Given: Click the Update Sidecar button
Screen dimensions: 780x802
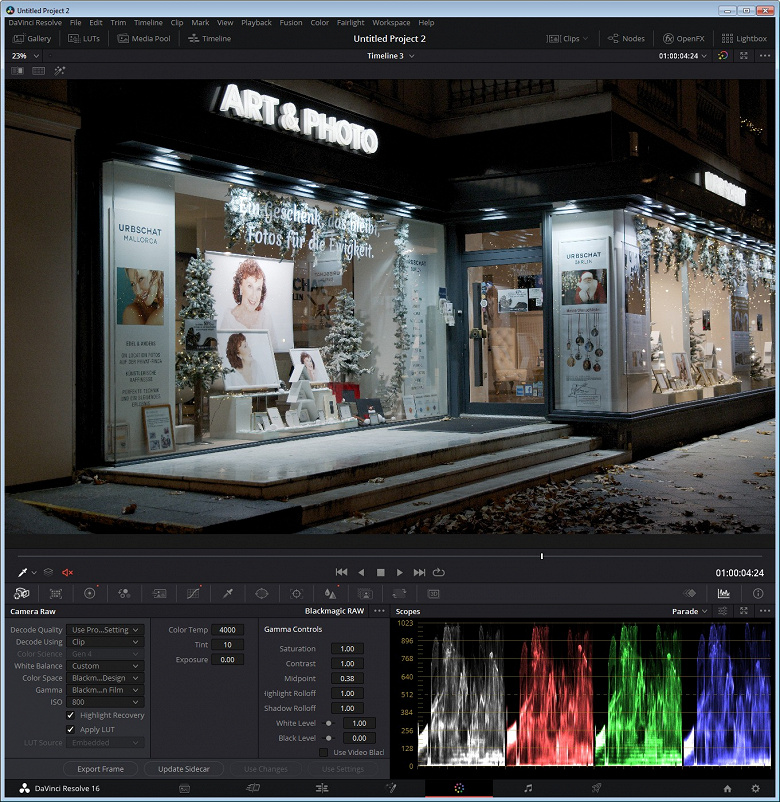Looking at the screenshot, I should click(x=184, y=769).
